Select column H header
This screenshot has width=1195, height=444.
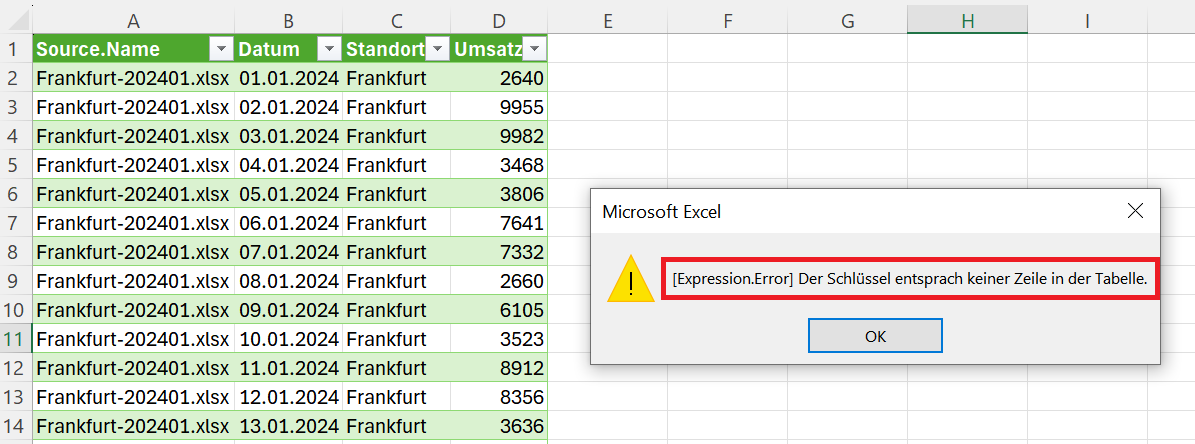[x=967, y=22]
